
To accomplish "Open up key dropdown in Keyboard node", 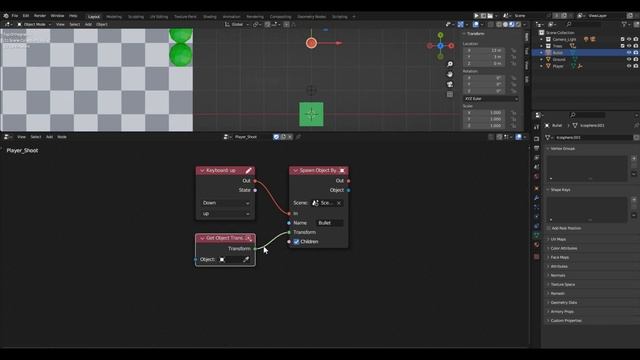I will (x=225, y=213).
